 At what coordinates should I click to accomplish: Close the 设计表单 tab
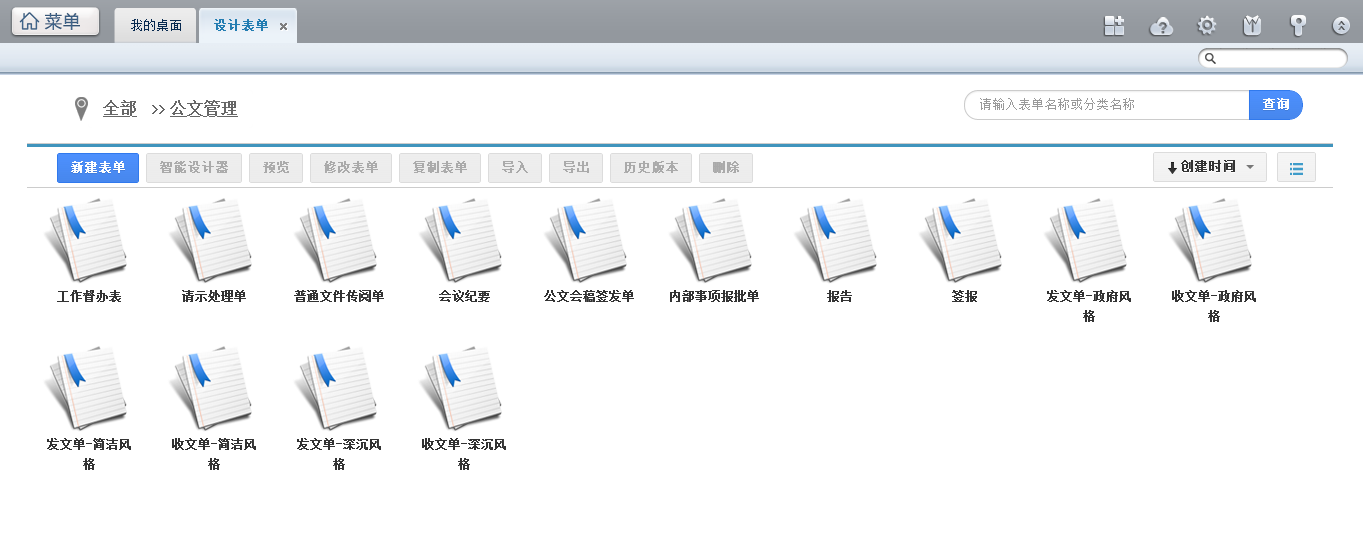click(283, 27)
